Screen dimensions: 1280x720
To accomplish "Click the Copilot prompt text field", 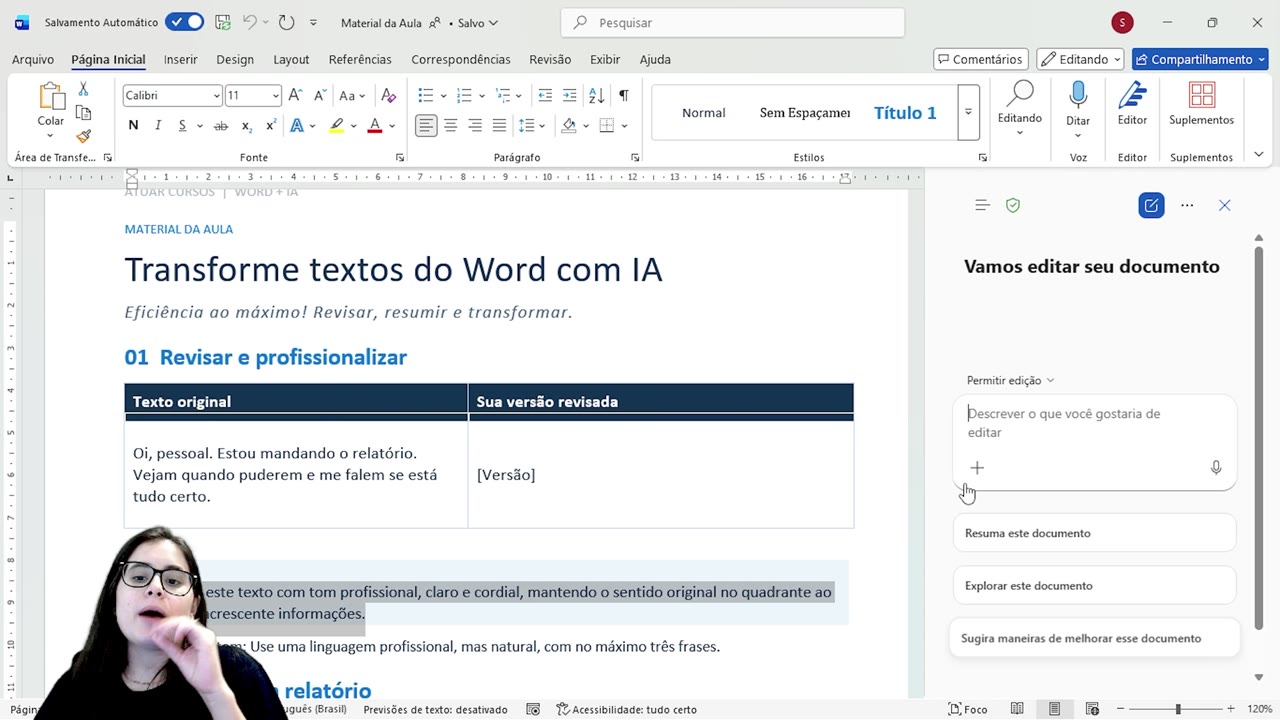I will point(1094,423).
